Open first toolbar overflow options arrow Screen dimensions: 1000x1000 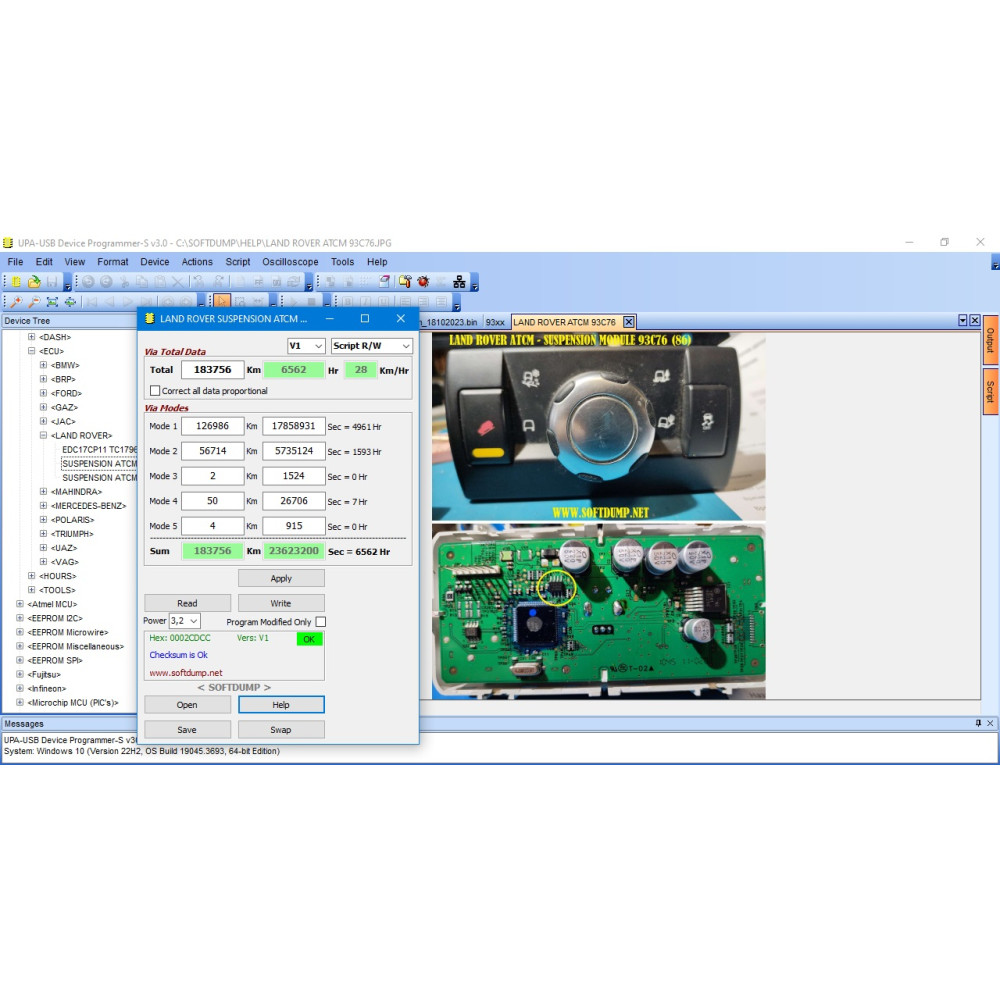point(68,283)
